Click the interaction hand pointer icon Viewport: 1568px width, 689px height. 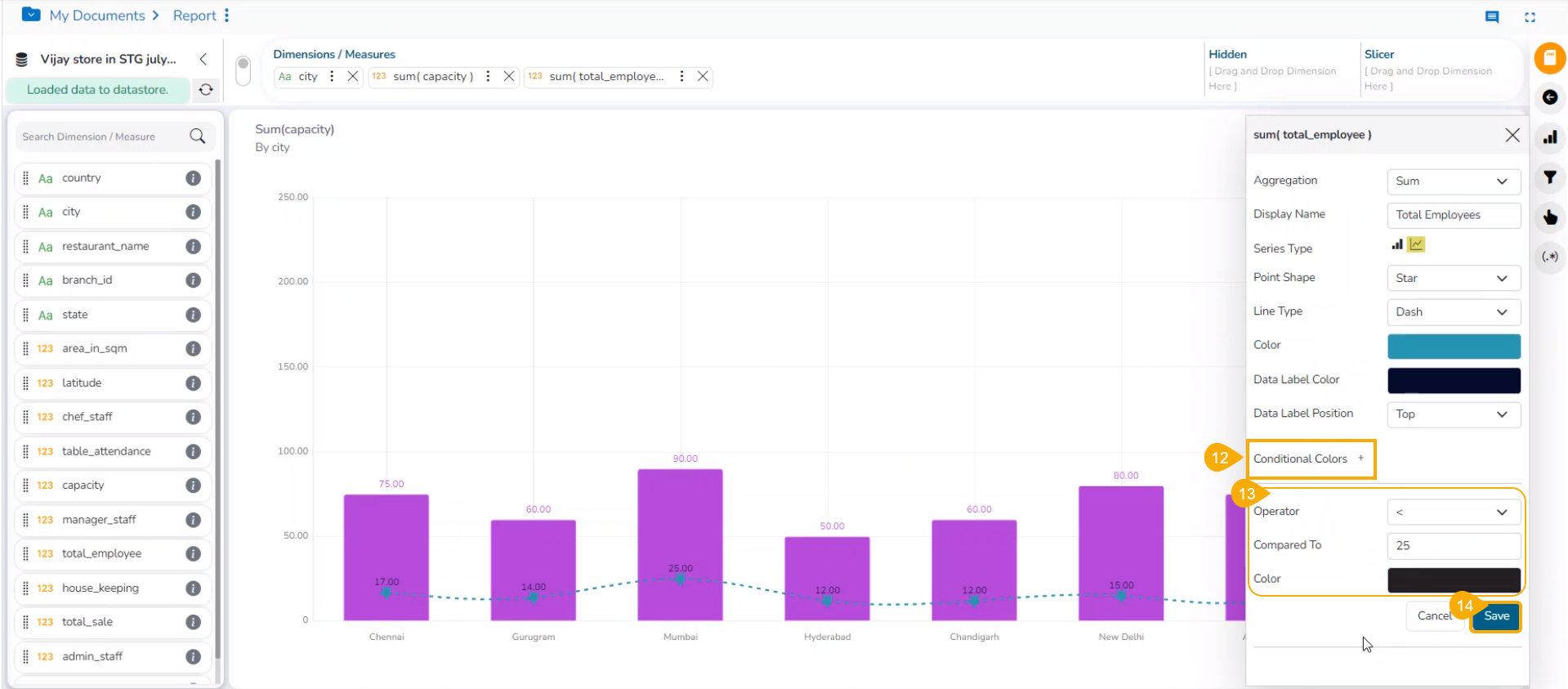[x=1549, y=217]
